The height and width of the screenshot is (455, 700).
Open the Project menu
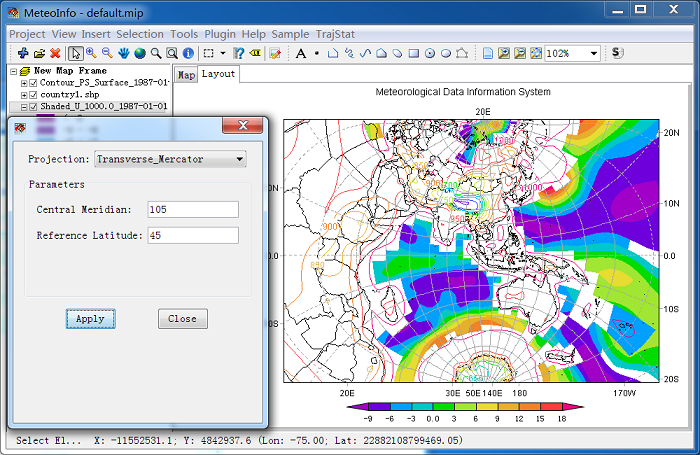click(x=27, y=34)
